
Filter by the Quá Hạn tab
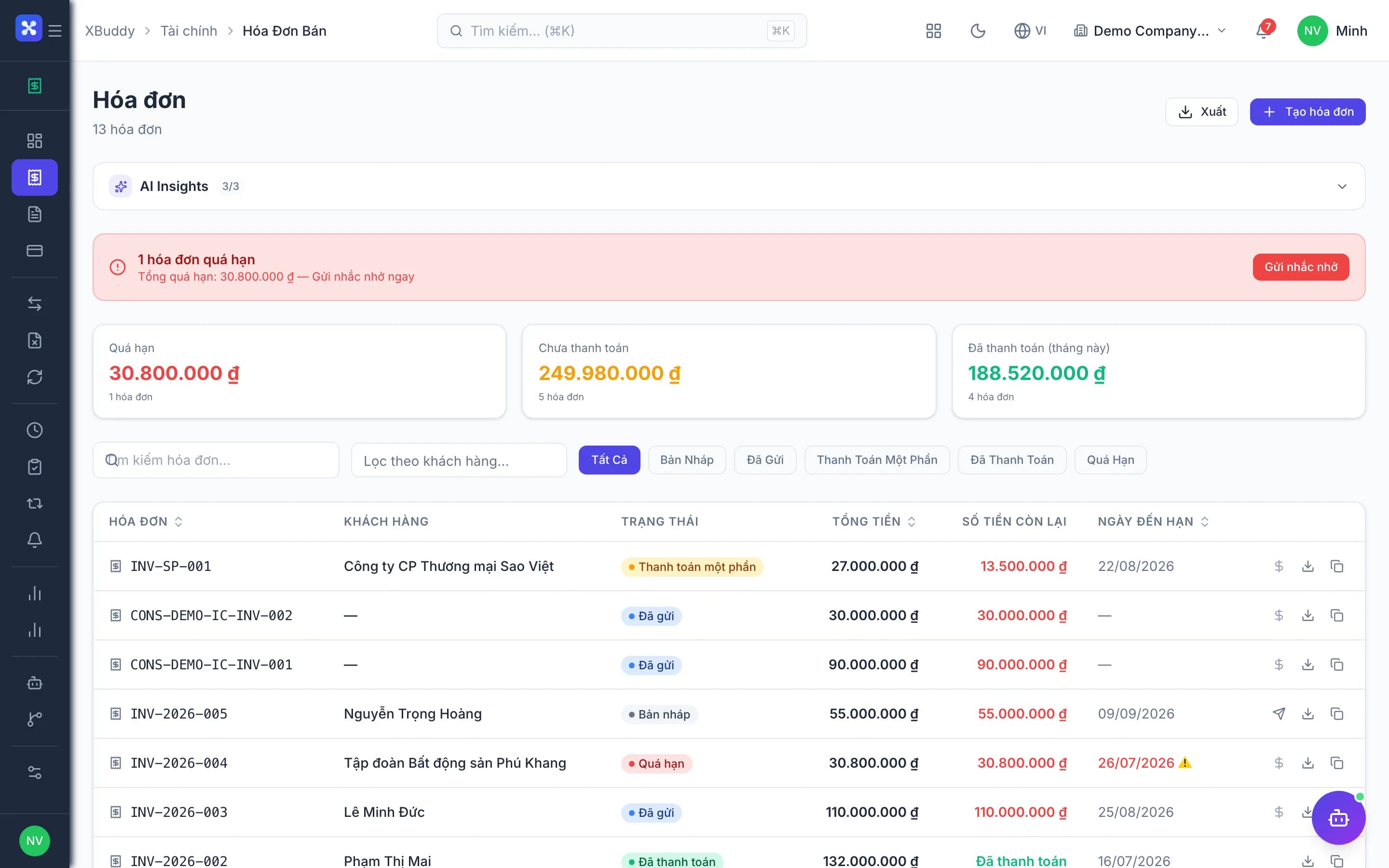point(1111,461)
